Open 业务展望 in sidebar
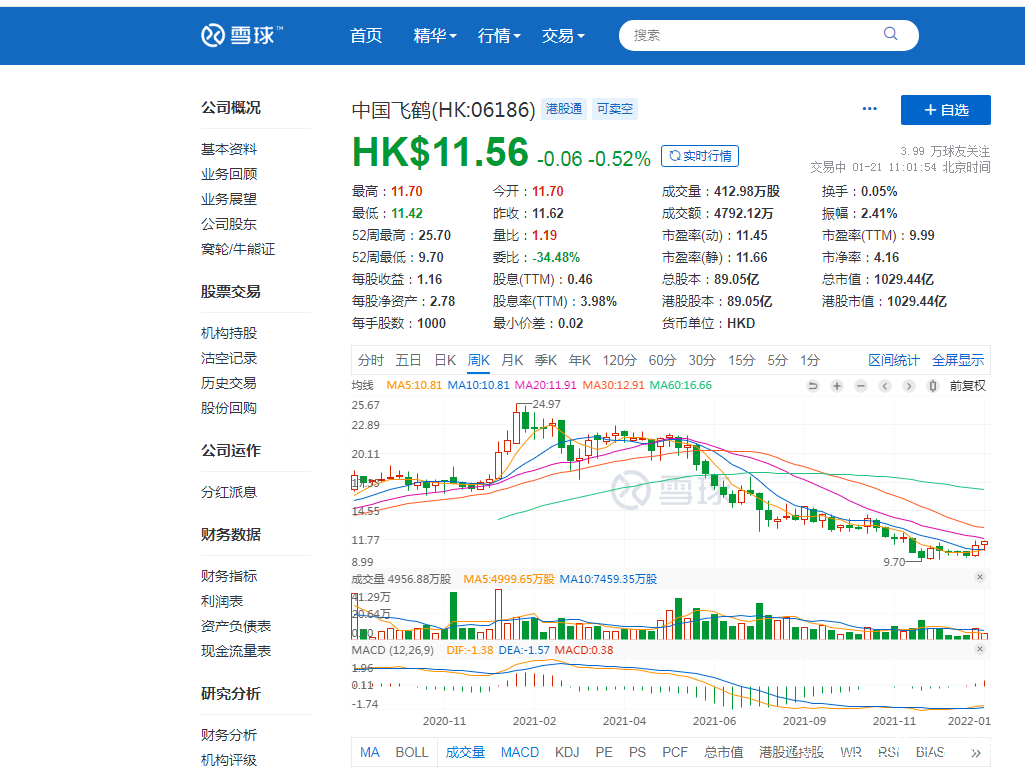The height and width of the screenshot is (772, 1025). [x=229, y=199]
